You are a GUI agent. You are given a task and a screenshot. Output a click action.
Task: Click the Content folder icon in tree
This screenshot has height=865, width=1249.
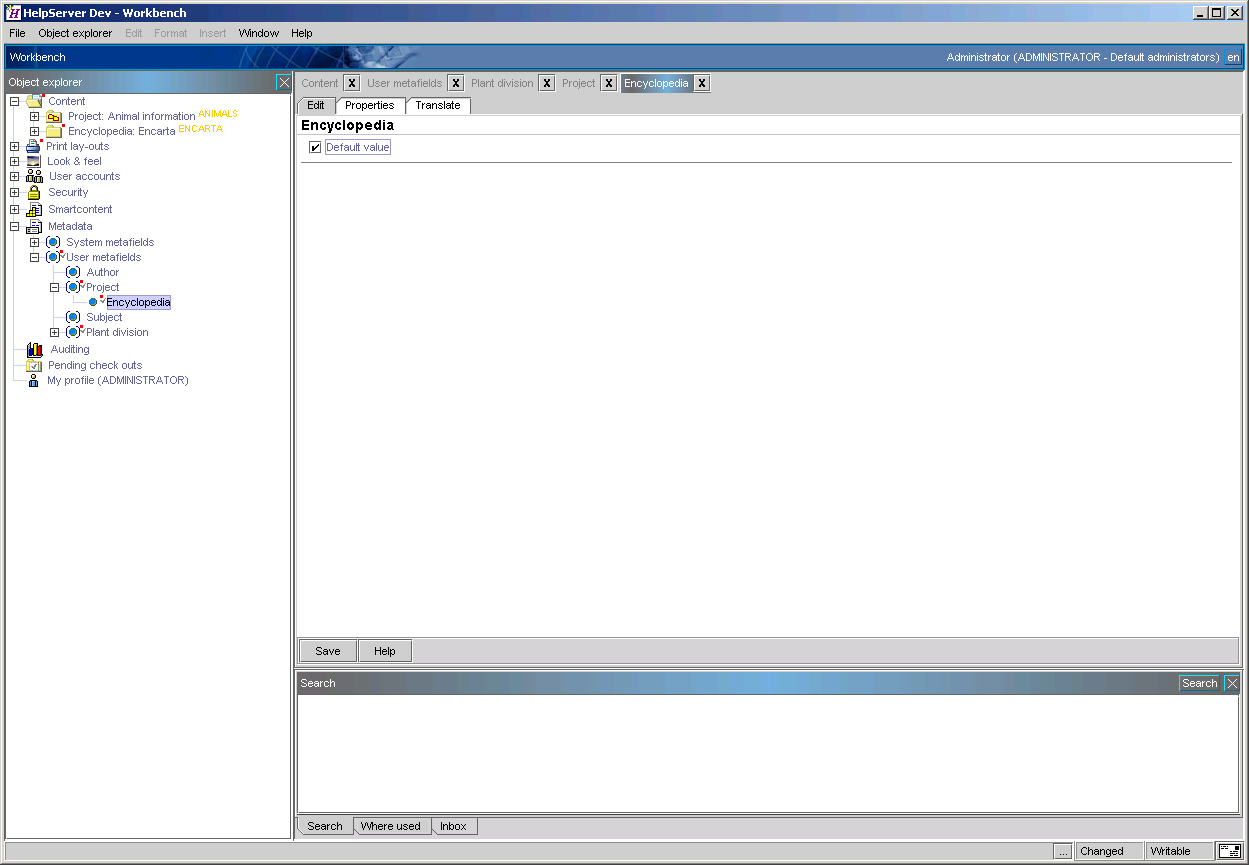click(35, 101)
